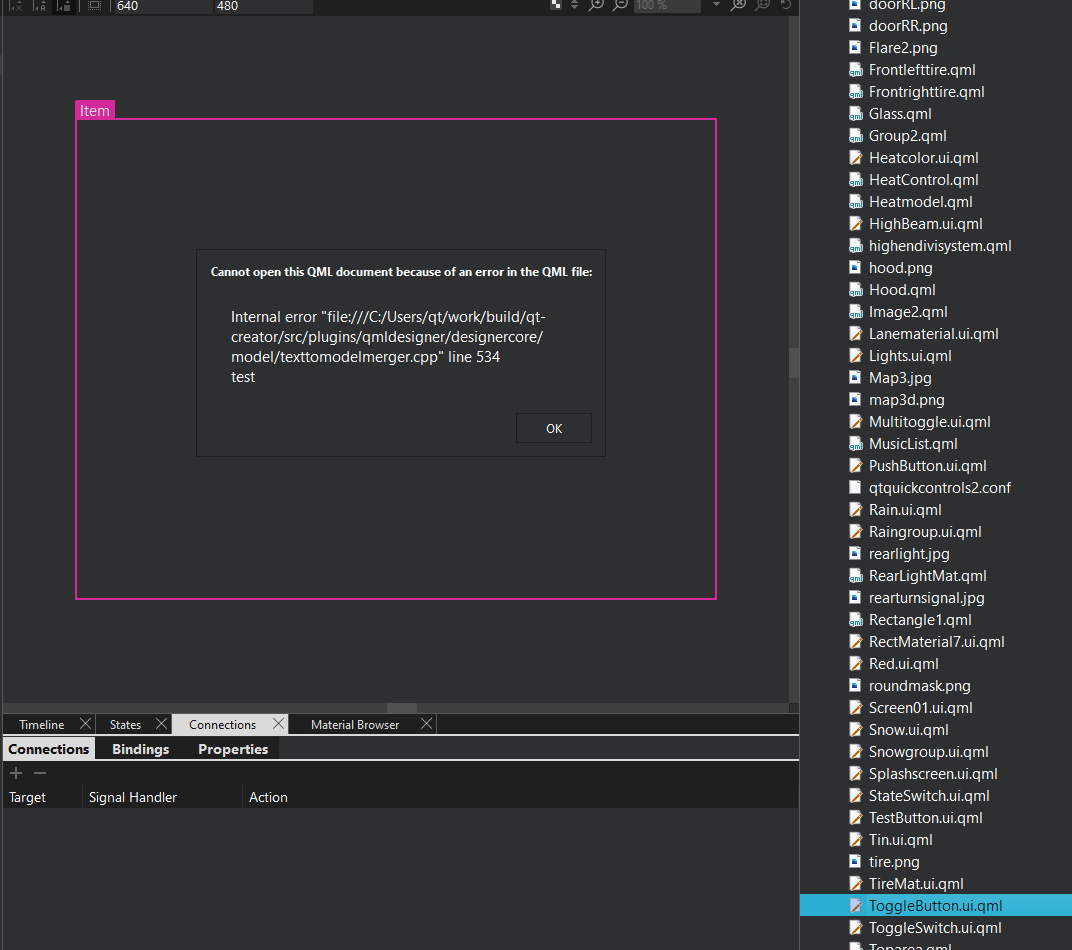Click zoom out magnifier icon in toolbar
This screenshot has height=950, width=1072.
[621, 5]
